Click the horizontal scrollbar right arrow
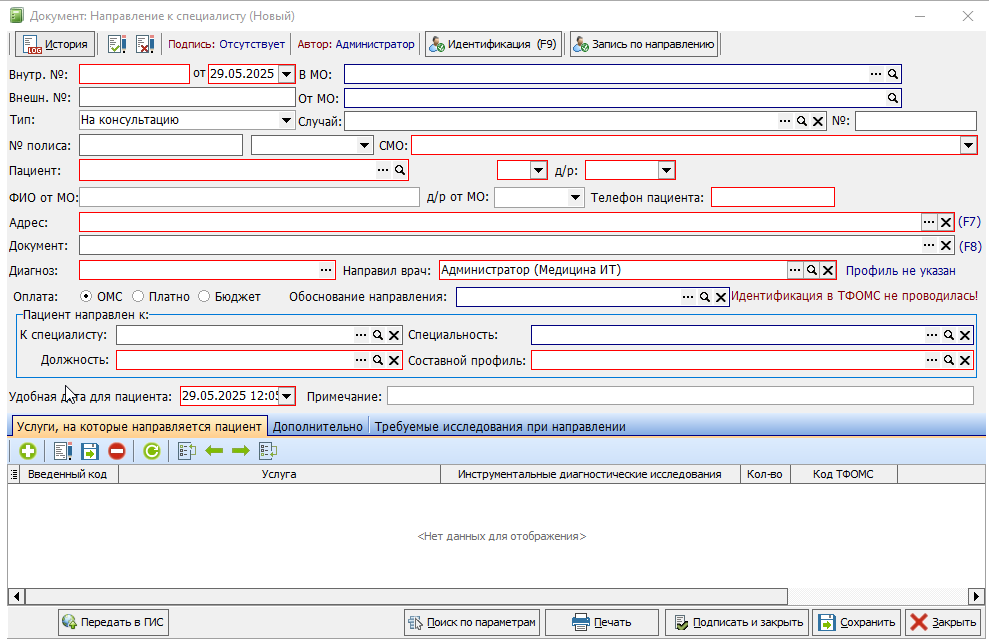Screen dimensions: 989x641 tap(976, 596)
